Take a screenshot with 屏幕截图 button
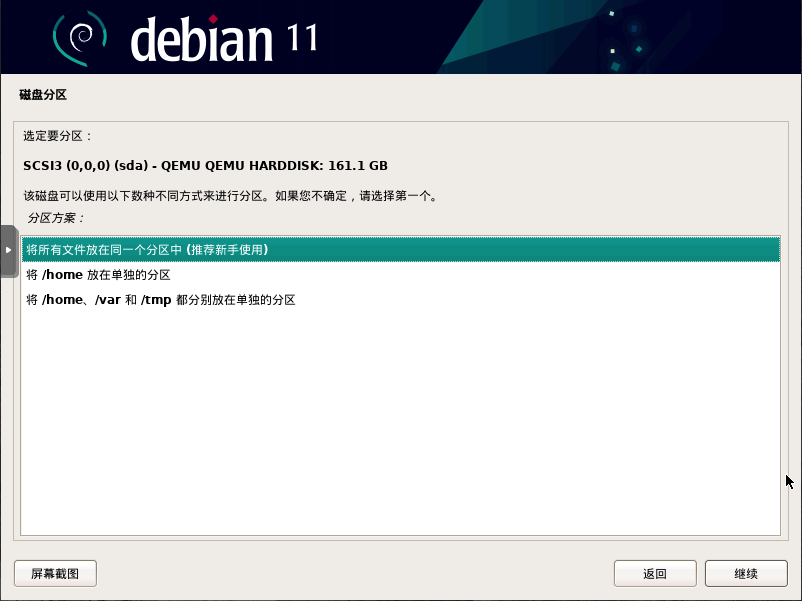Screen dimensions: 802x601 point(55,573)
